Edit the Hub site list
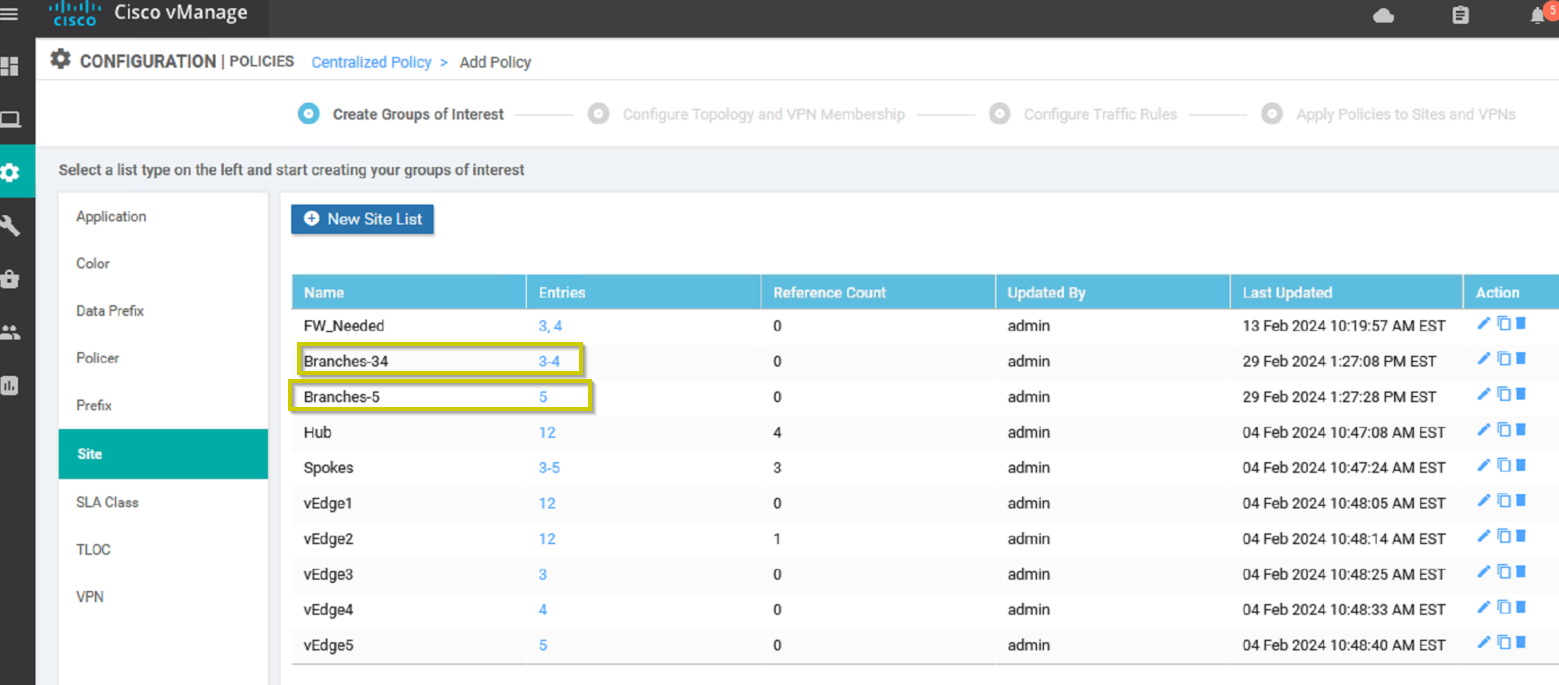The width and height of the screenshot is (1559, 685). tap(1484, 429)
